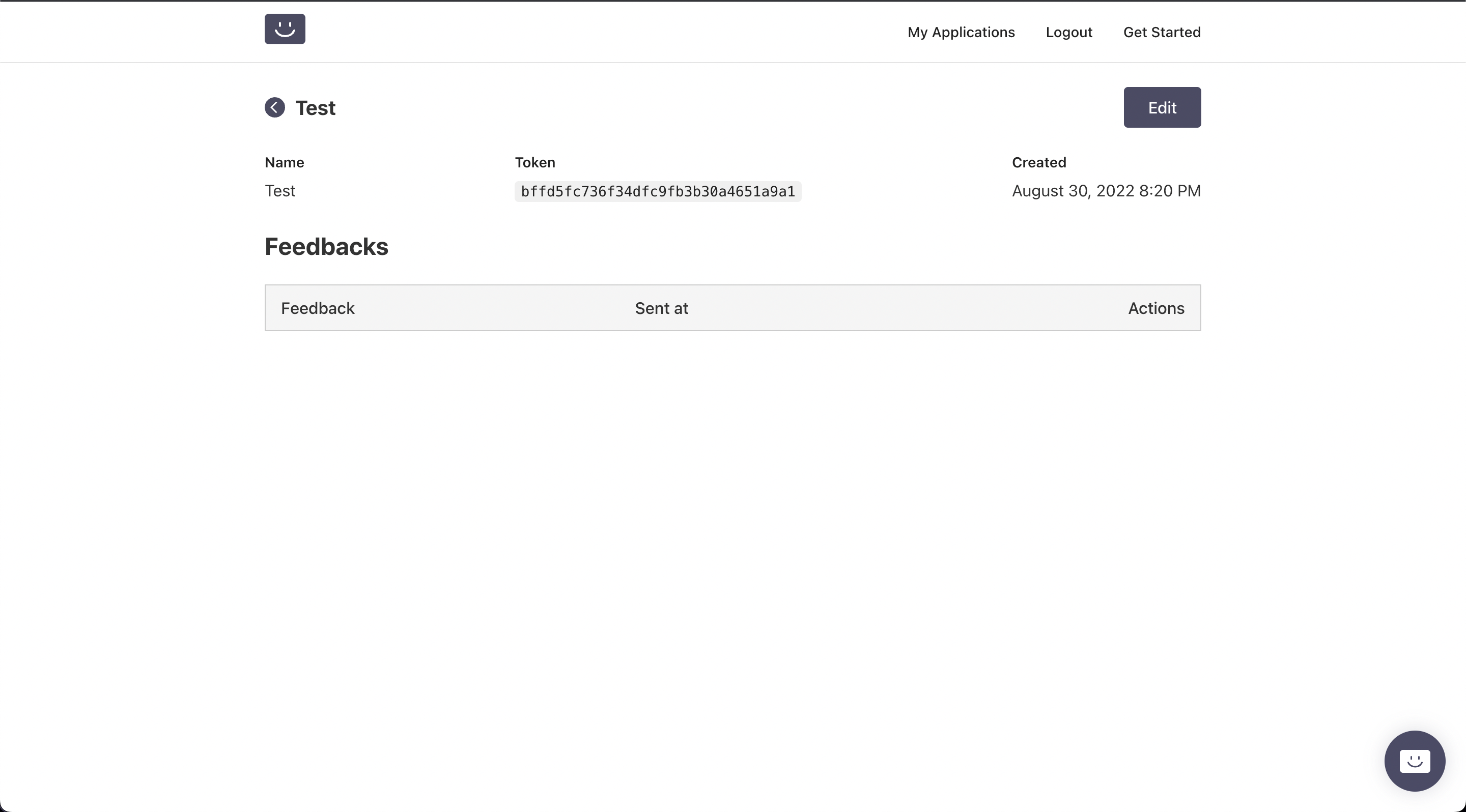Go back using the left chevron icon

point(274,107)
